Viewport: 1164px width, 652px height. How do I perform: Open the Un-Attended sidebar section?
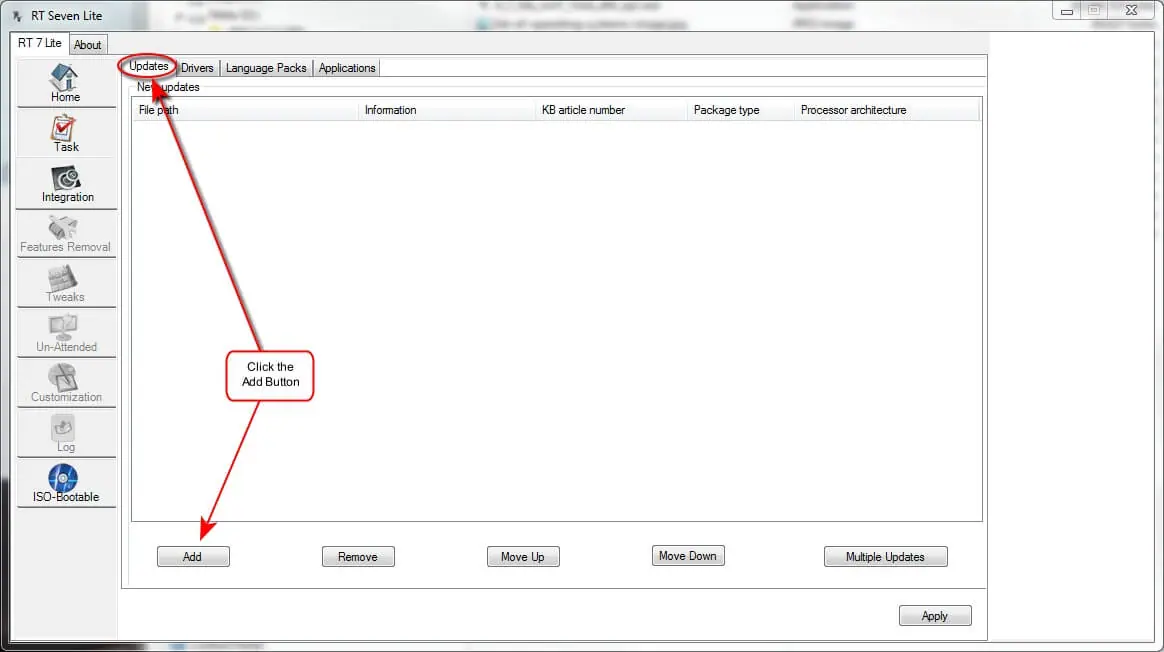pos(66,333)
